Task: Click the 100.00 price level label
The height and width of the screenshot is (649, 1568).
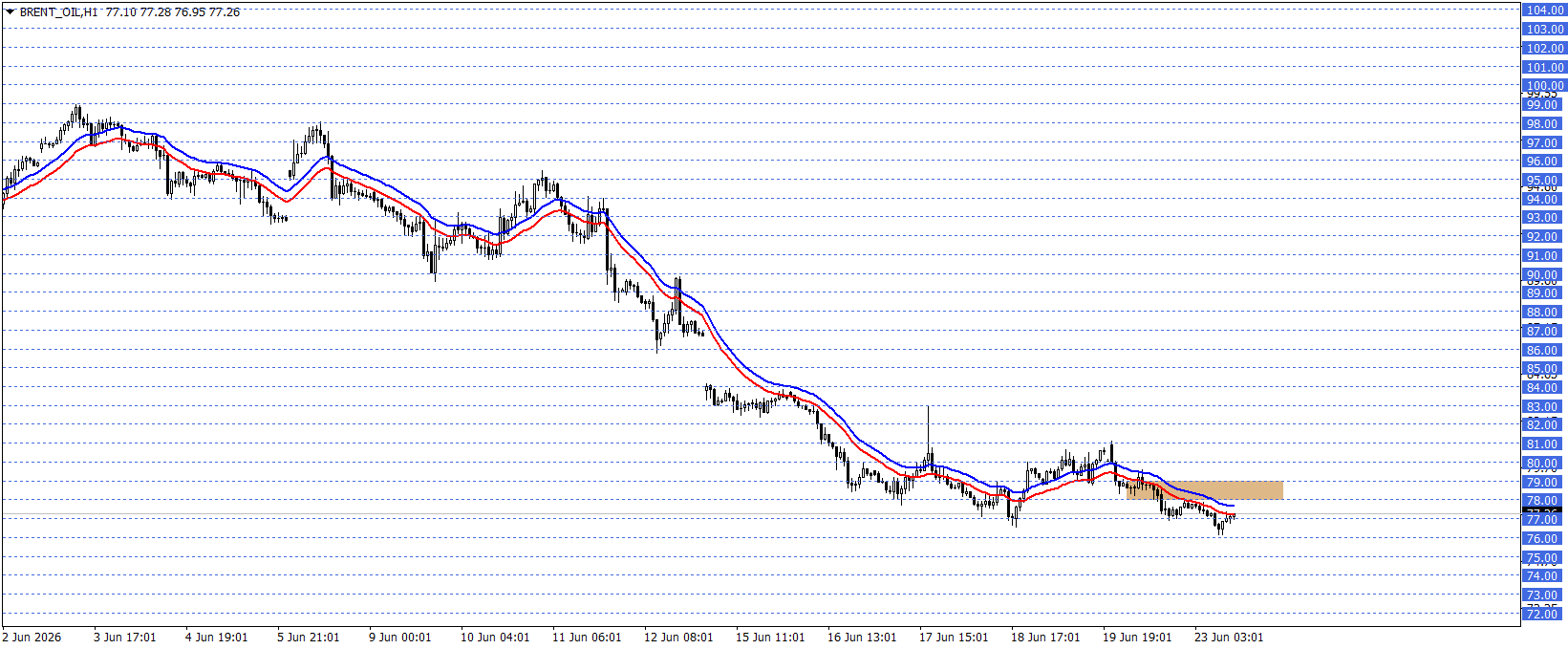Action: 1544,85
